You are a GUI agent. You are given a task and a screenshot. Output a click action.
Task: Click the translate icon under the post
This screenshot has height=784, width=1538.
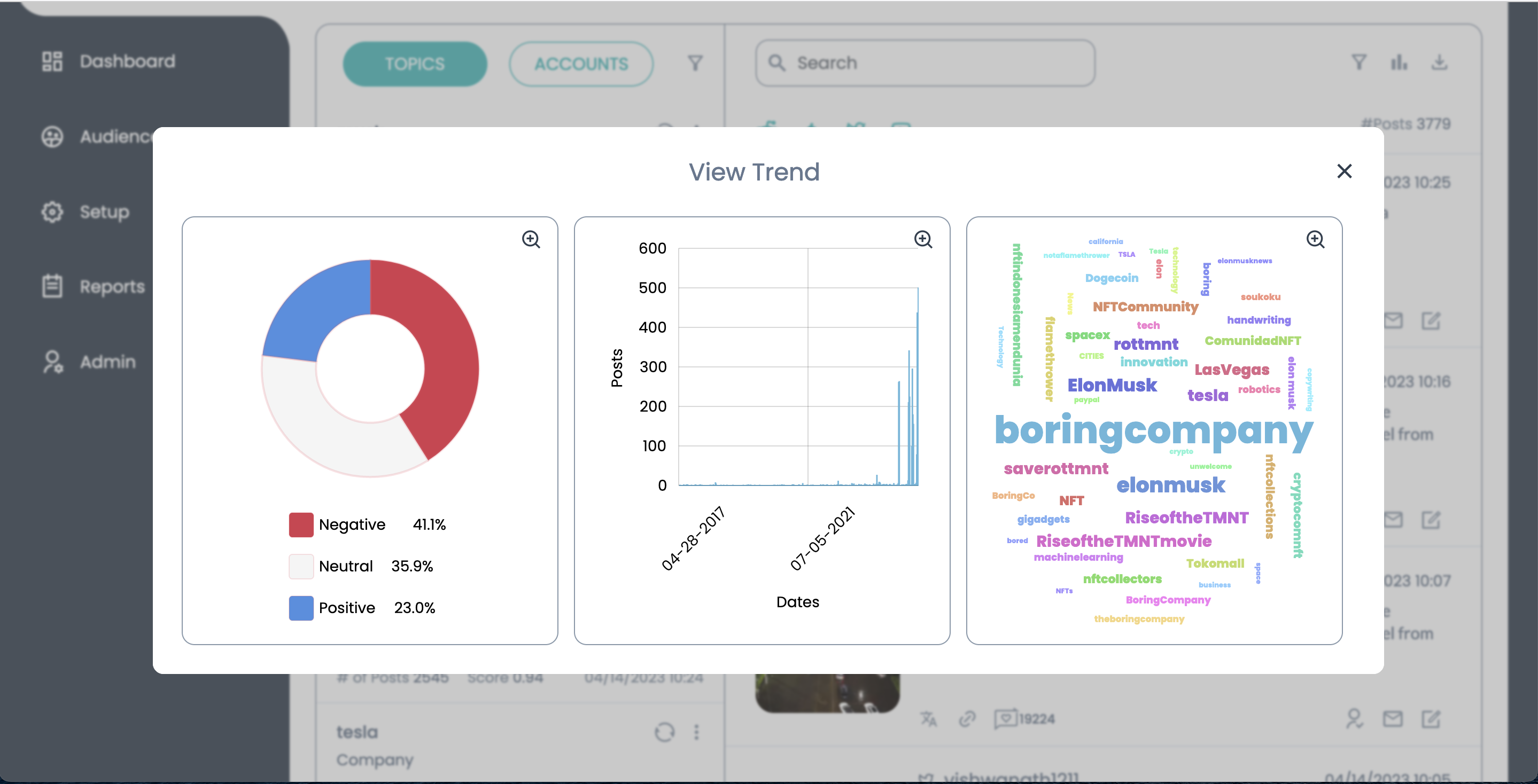(928, 719)
